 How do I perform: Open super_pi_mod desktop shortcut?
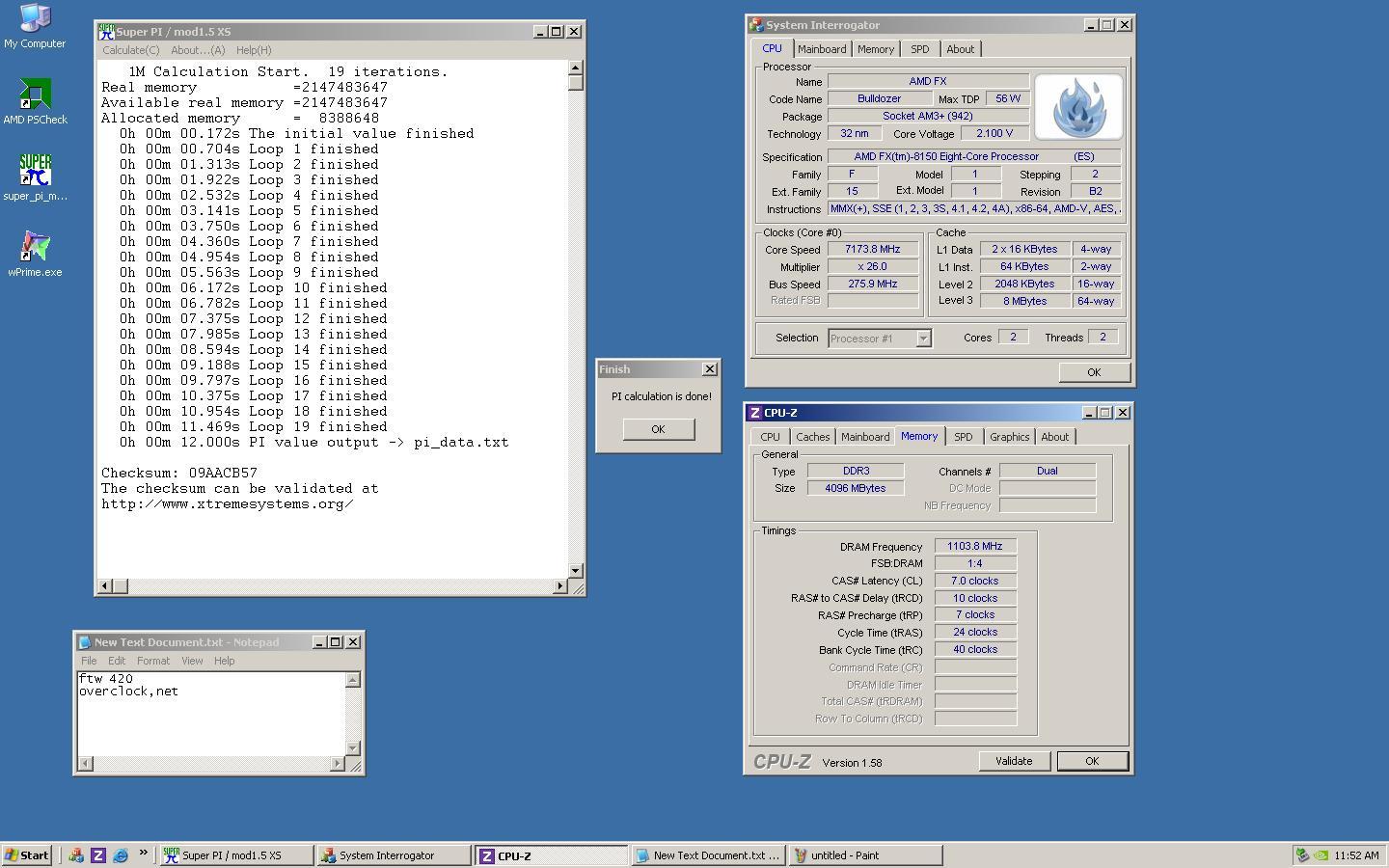click(x=35, y=177)
